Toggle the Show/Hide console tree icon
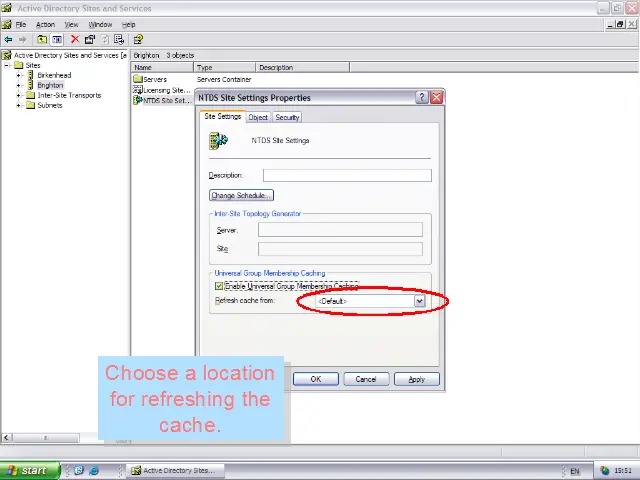This screenshot has width=640, height=480. click(x=57, y=40)
